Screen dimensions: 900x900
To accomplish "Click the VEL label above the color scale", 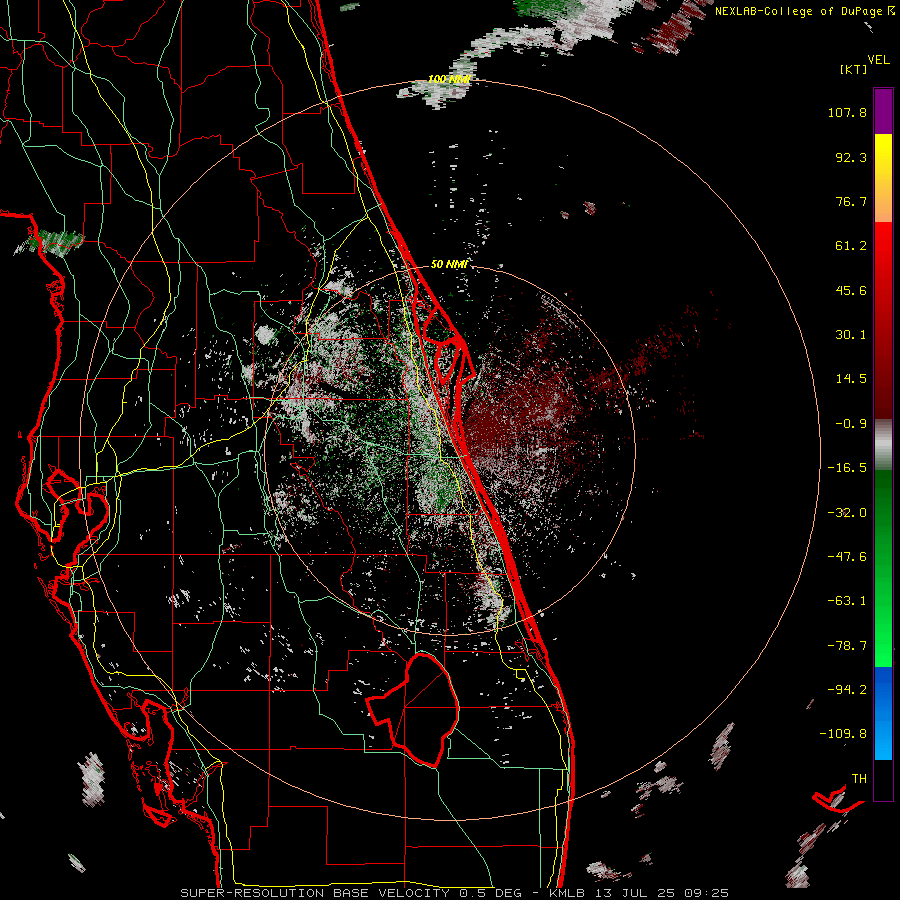I will pos(878,60).
